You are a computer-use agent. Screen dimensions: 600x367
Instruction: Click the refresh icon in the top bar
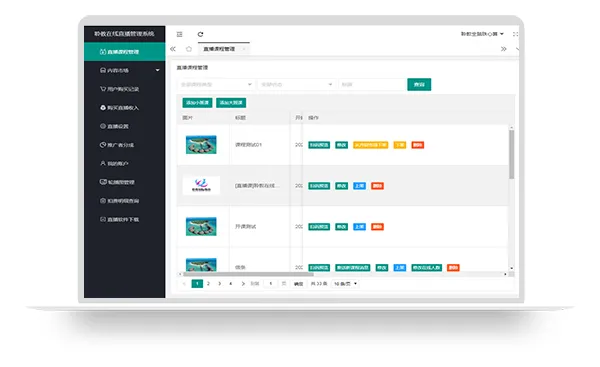point(200,34)
